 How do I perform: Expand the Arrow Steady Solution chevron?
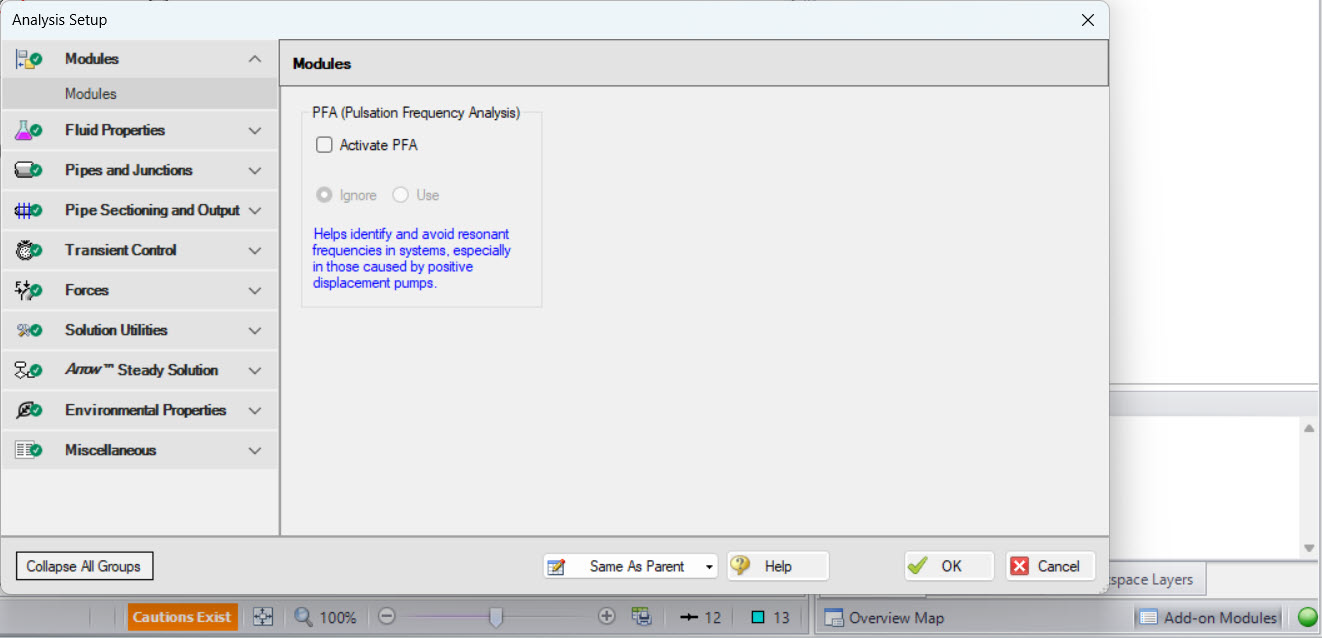255,370
